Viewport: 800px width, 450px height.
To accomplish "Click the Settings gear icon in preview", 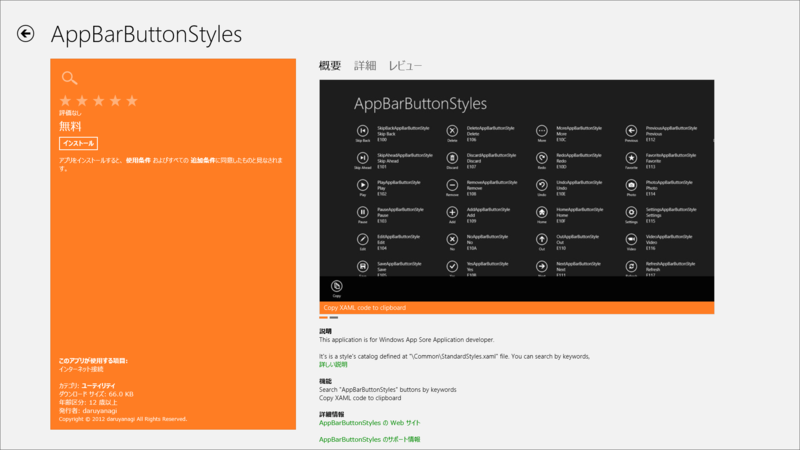I will point(631,212).
